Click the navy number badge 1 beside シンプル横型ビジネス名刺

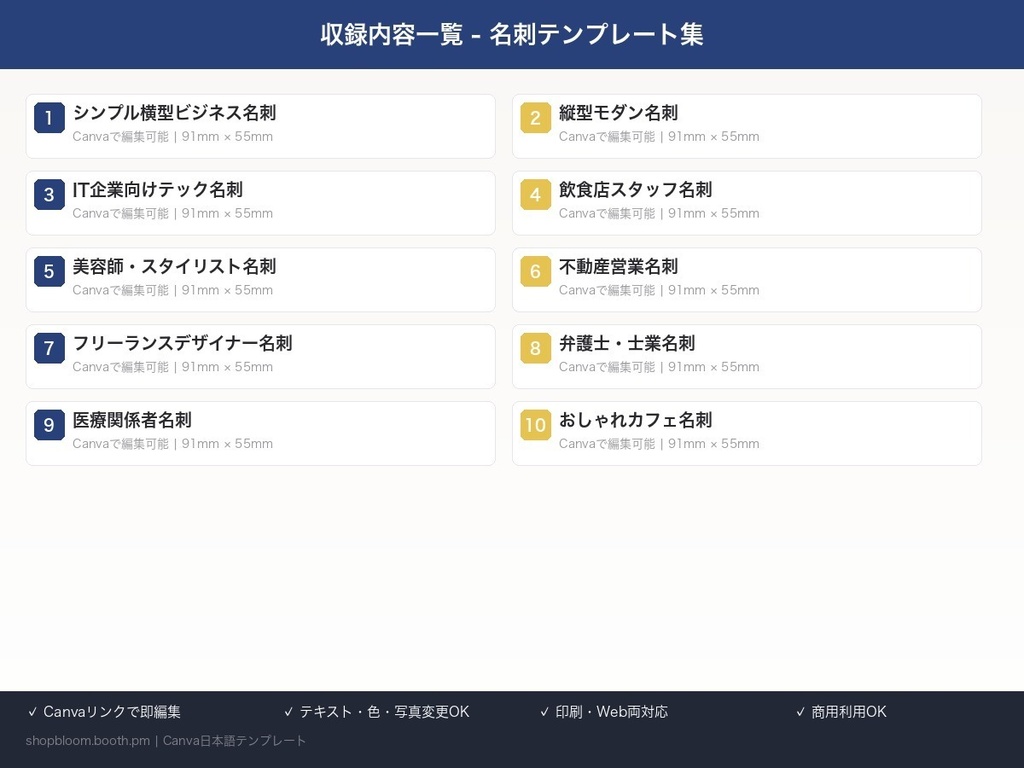49,118
